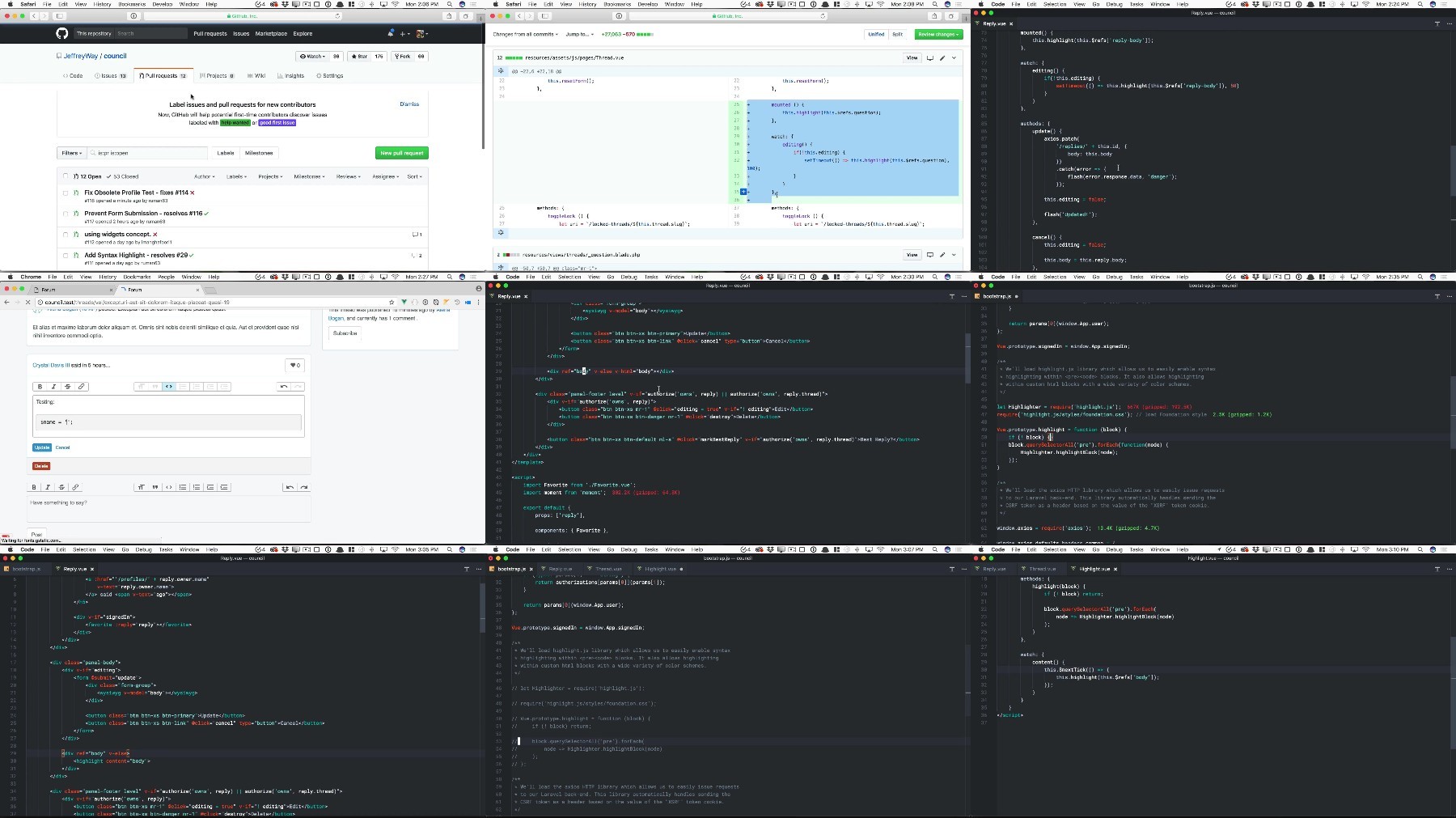Click the is:pr is:open search field
Image resolution: width=1456 pixels, height=818 pixels.
pos(147,152)
